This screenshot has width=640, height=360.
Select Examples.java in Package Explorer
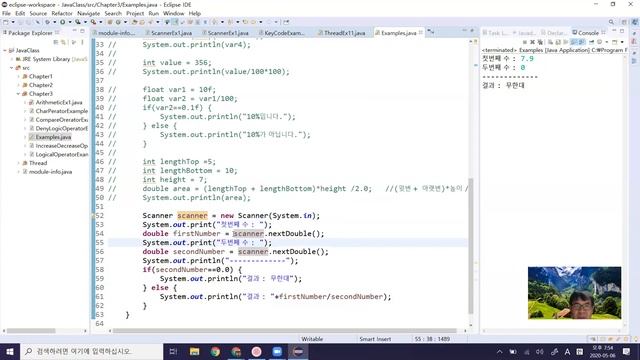pyautogui.click(x=53, y=137)
